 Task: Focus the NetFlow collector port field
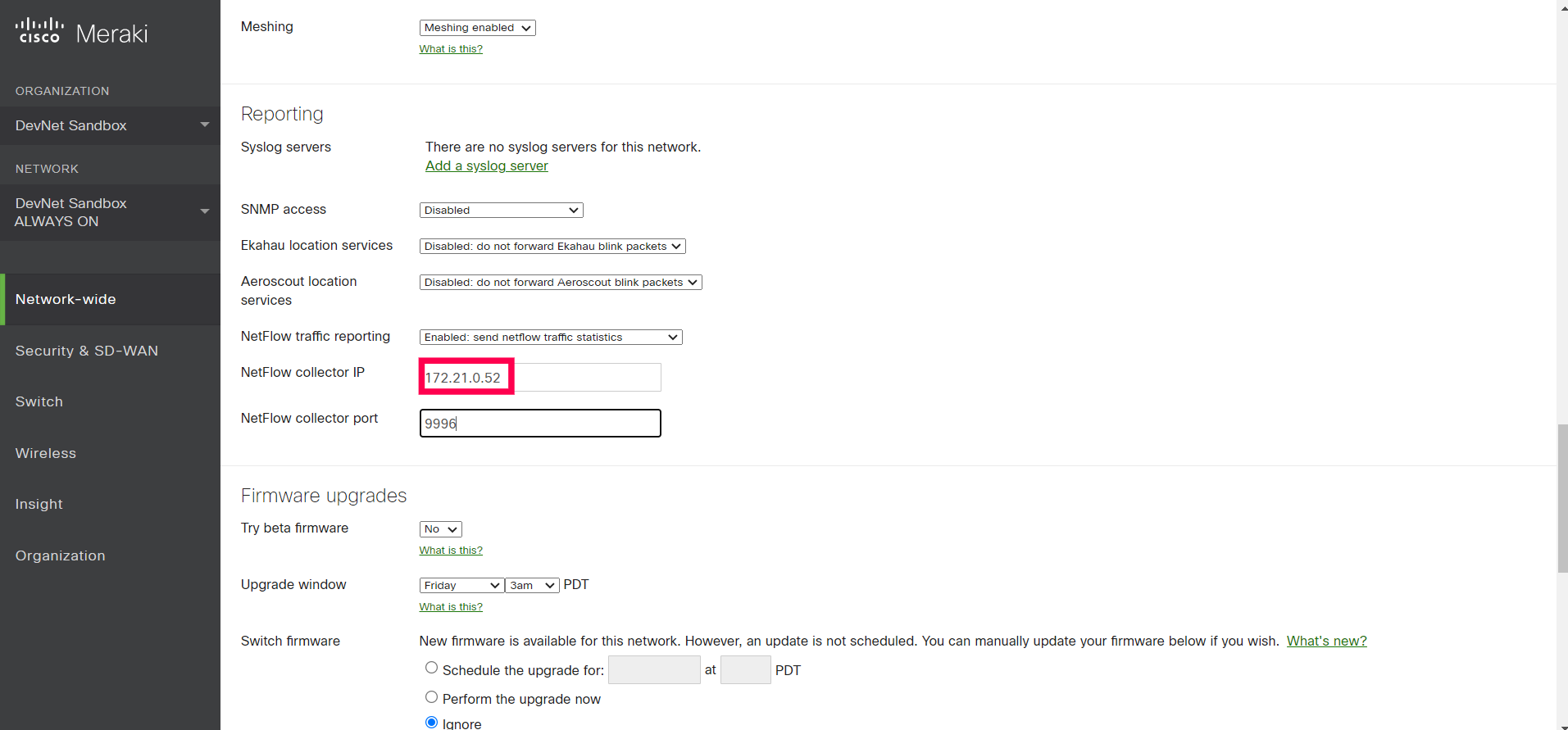click(x=539, y=424)
